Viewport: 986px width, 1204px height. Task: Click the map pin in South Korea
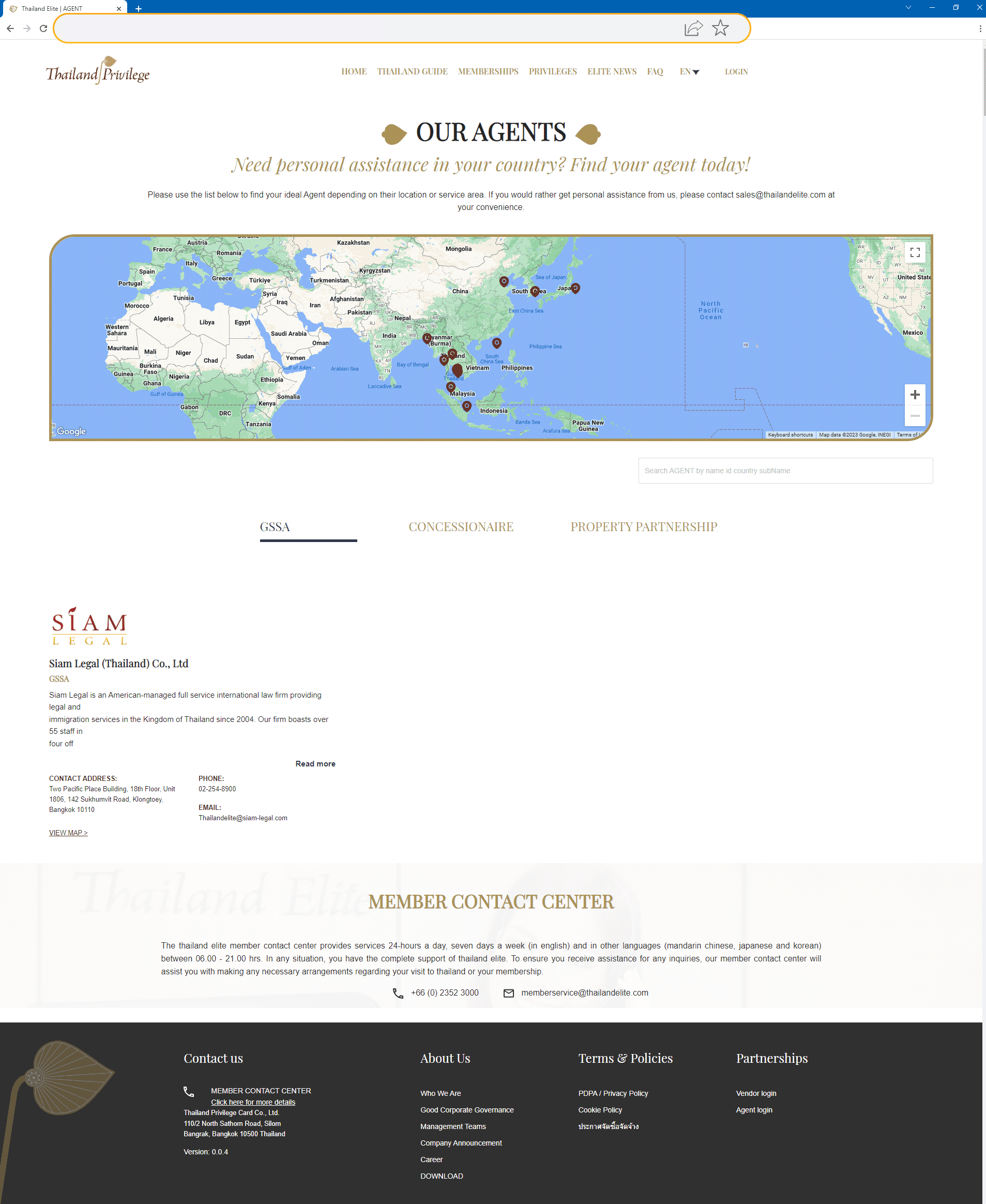535,292
